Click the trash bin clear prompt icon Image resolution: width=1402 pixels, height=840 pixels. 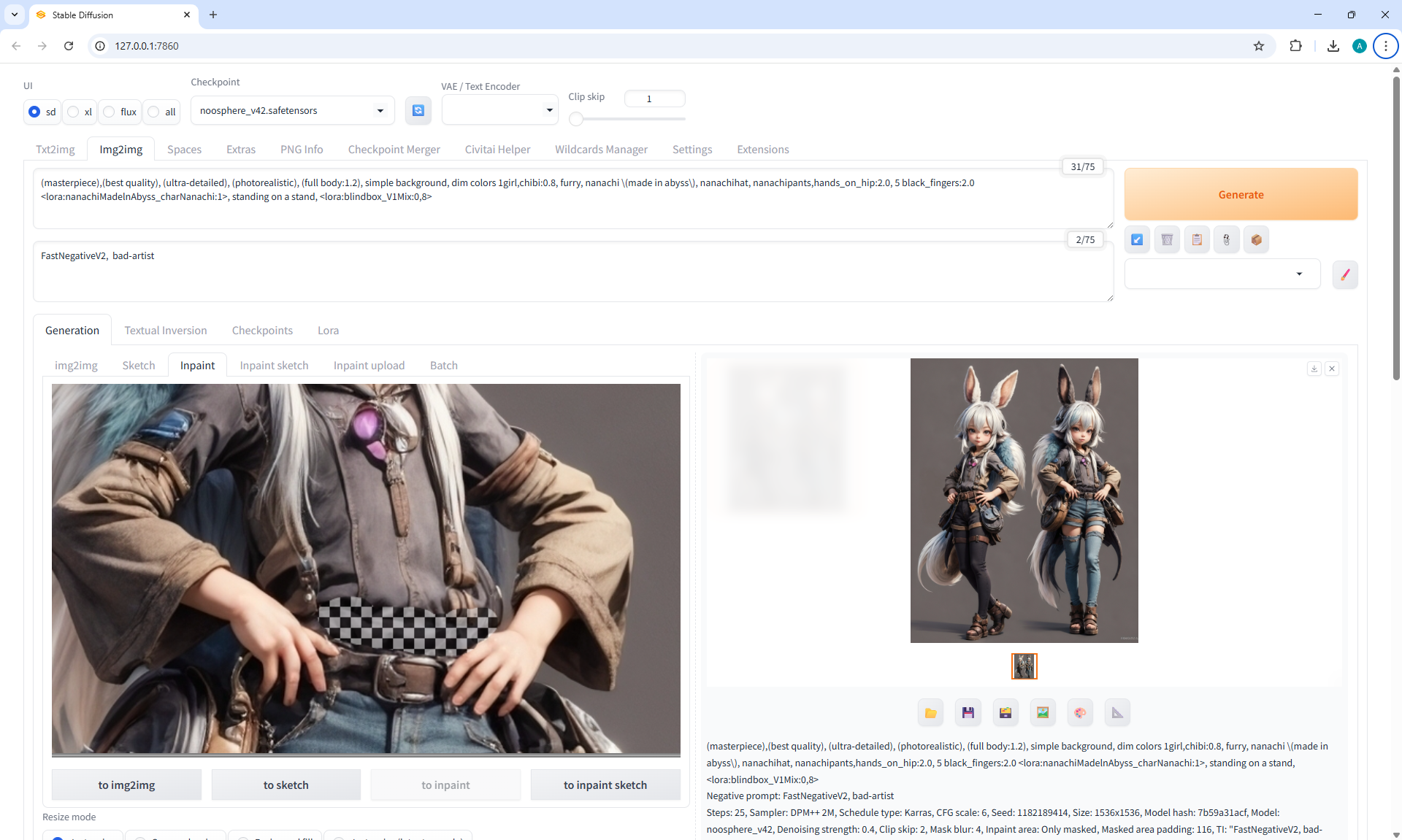pyautogui.click(x=1167, y=239)
